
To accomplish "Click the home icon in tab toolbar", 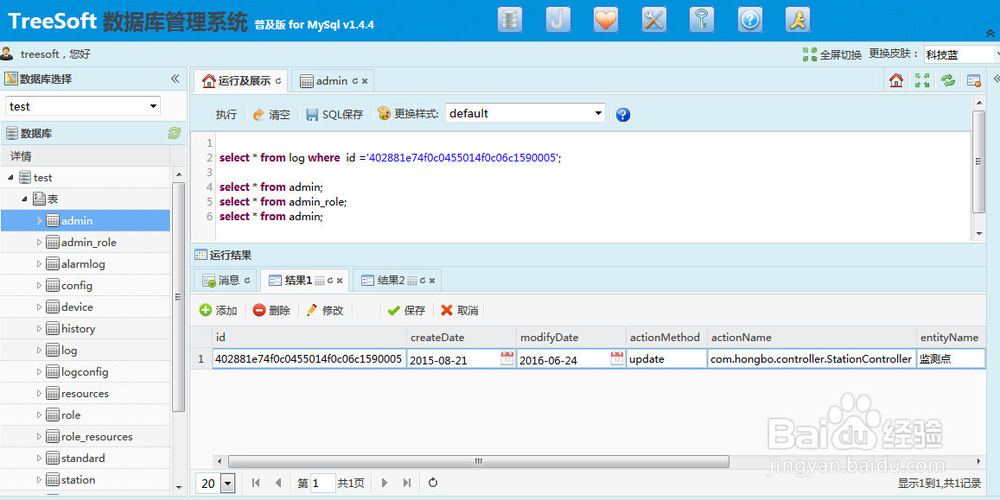I will tap(896, 80).
